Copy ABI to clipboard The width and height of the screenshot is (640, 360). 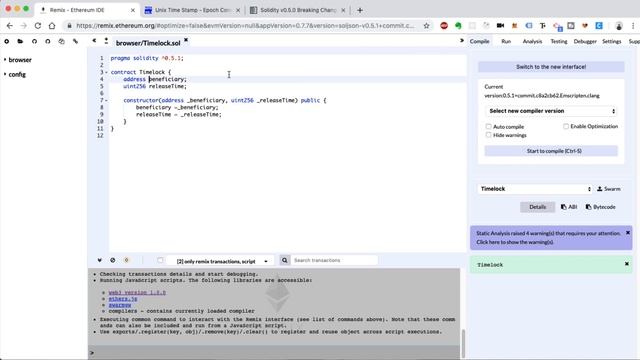point(569,207)
